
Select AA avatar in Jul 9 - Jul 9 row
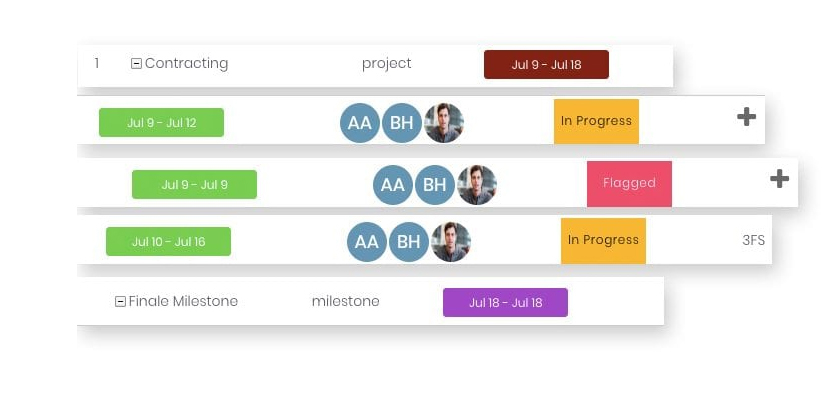point(393,185)
